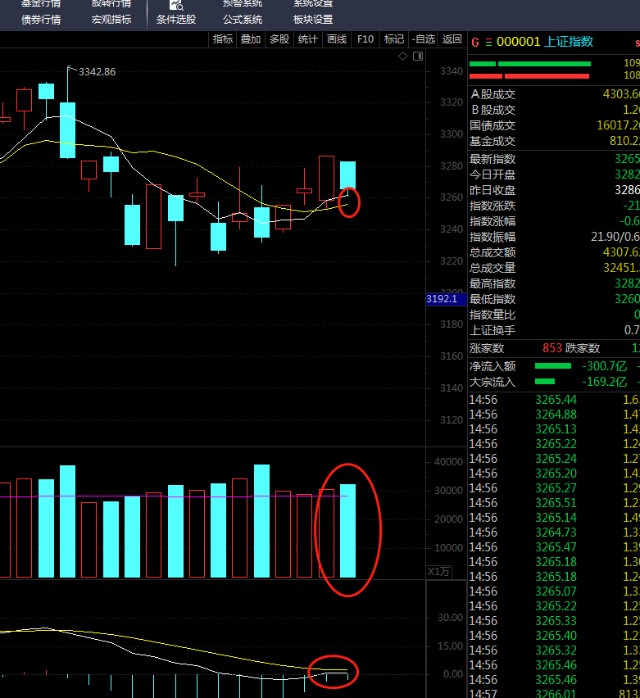640x698 pixels.
Task: Click the X1万 volume scale label
Action: coord(440,571)
